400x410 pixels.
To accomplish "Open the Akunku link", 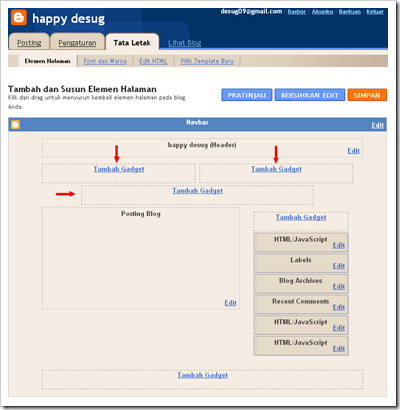I will coord(322,12).
